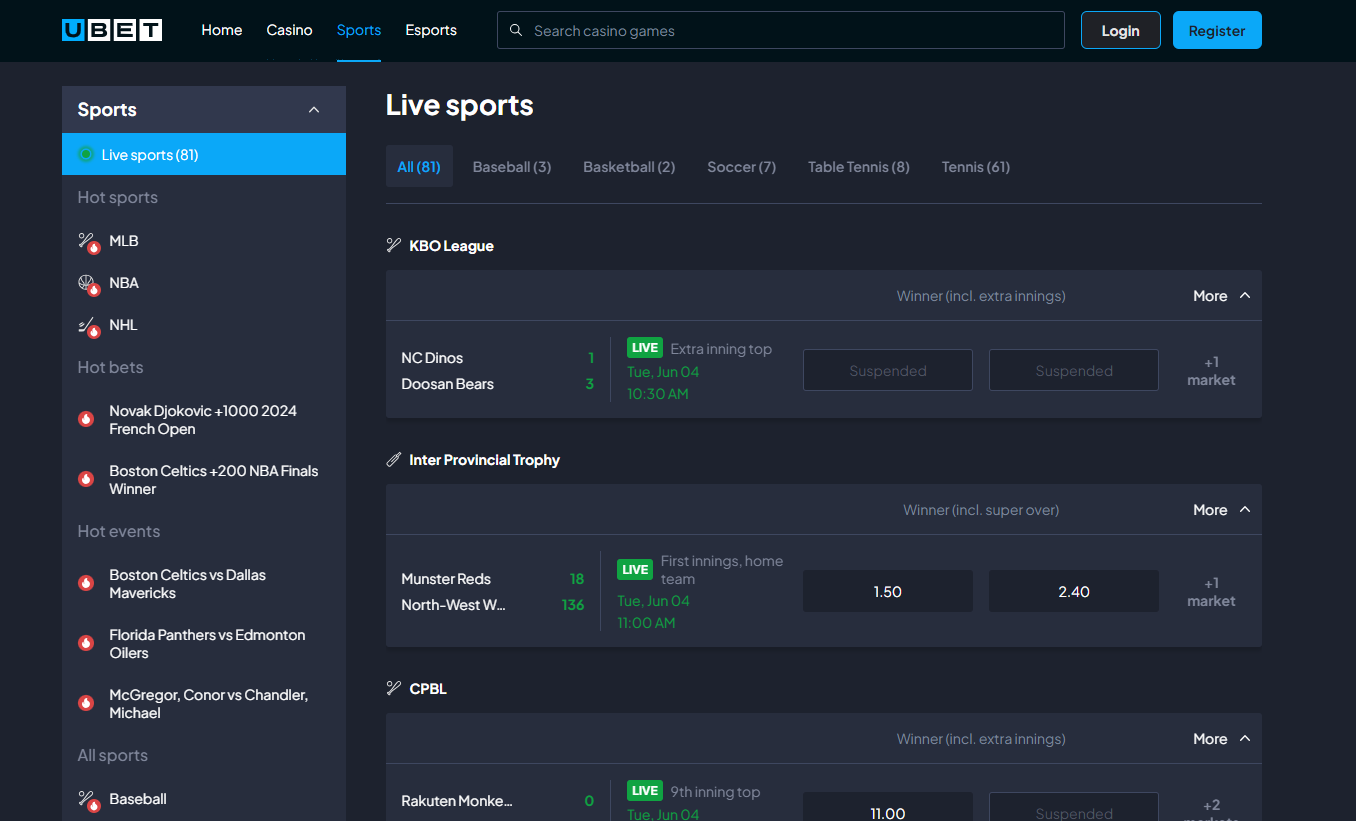The width and height of the screenshot is (1356, 821).
Task: Click the KBO League baseball icon
Action: 394,245
